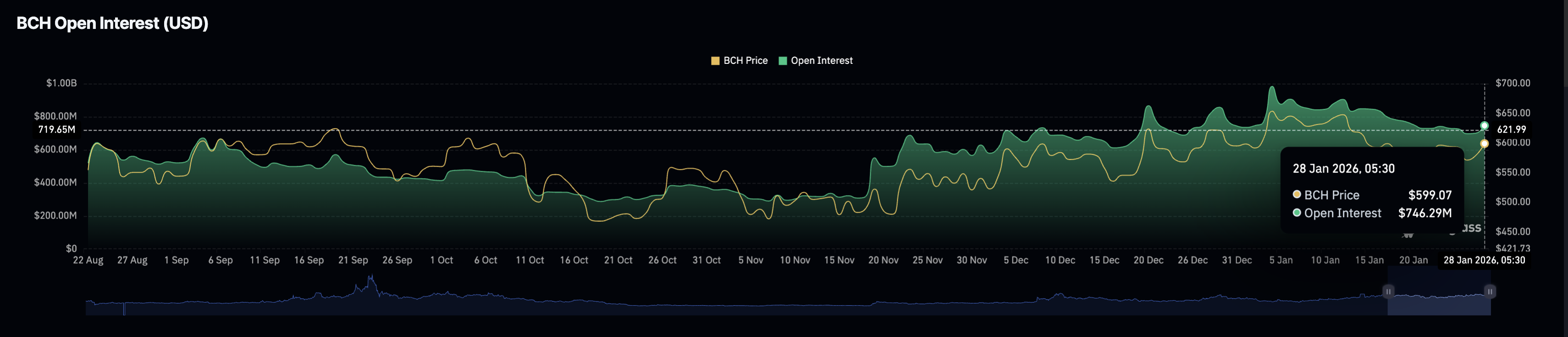Click the yellow BCH Price hover marker
The height and width of the screenshot is (337, 1568).
tap(1484, 144)
